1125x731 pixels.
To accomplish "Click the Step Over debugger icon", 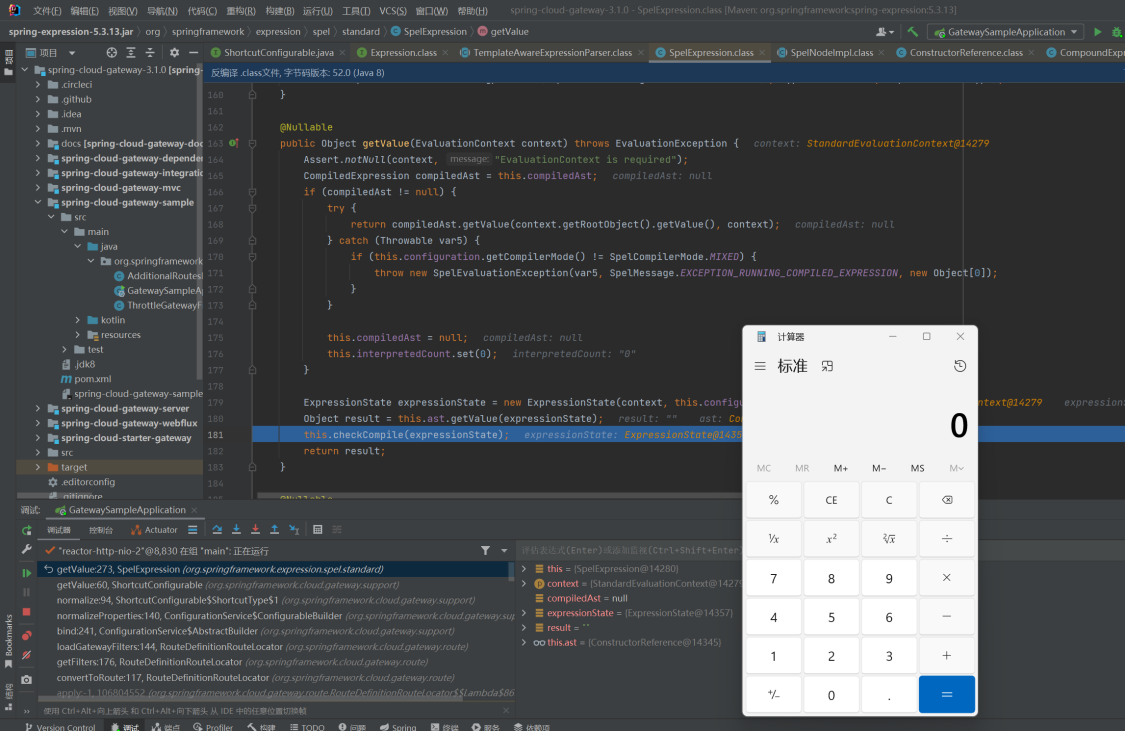I will click(x=217, y=529).
